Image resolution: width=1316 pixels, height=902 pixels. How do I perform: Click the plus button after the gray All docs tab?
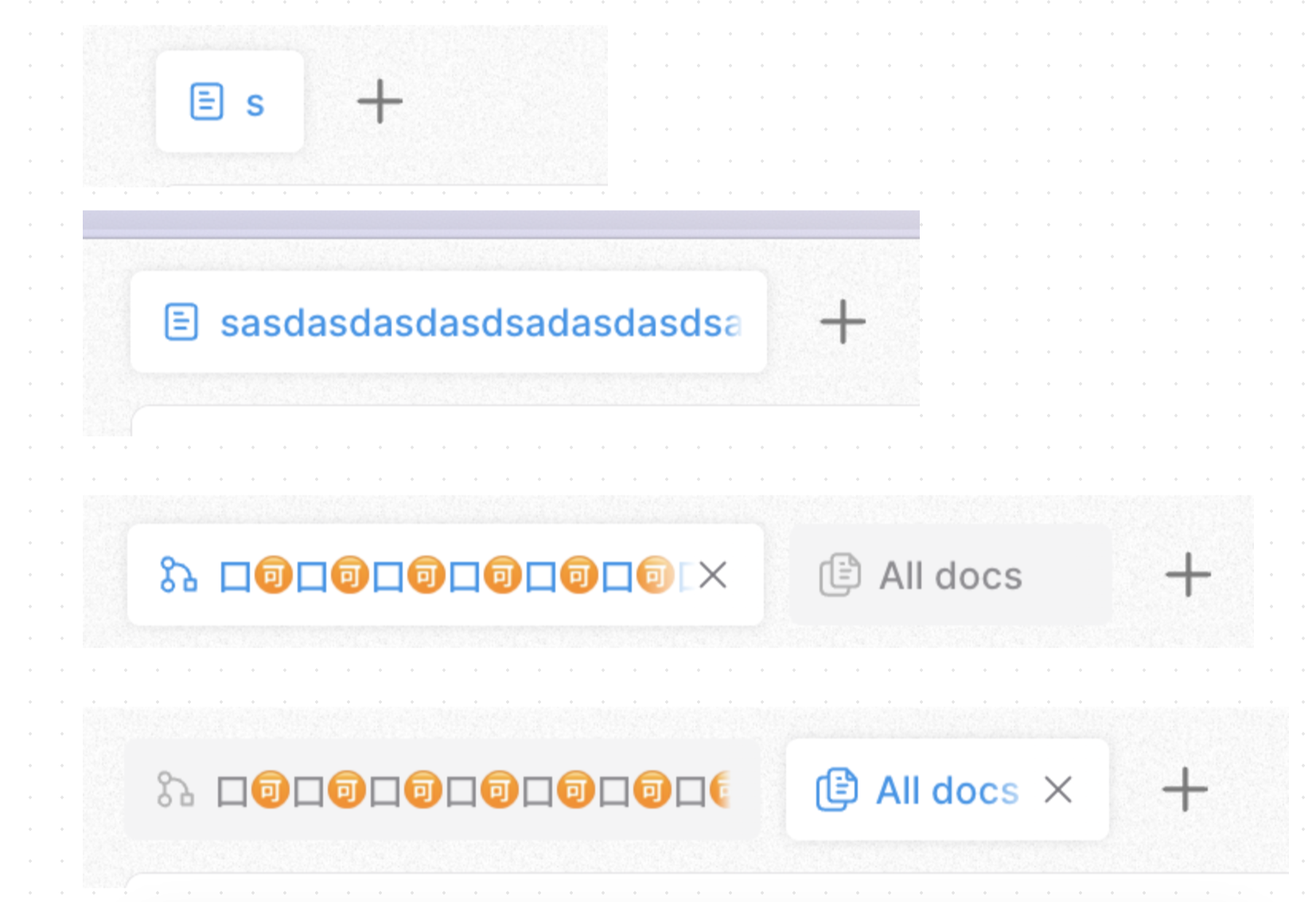[1188, 575]
